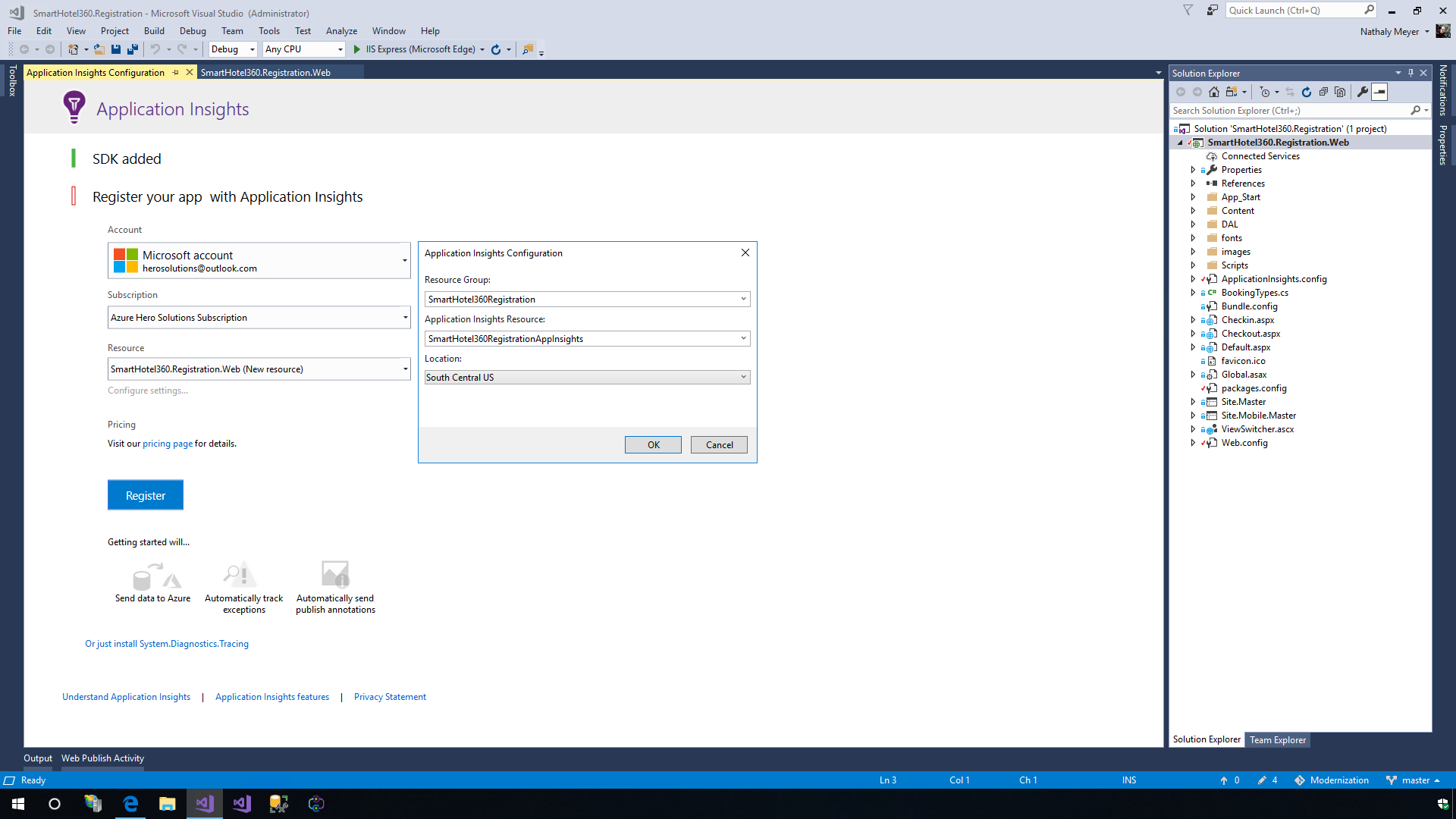Click the Home icon in Solution Explorer
The width and height of the screenshot is (1456, 819).
pyautogui.click(x=1214, y=92)
